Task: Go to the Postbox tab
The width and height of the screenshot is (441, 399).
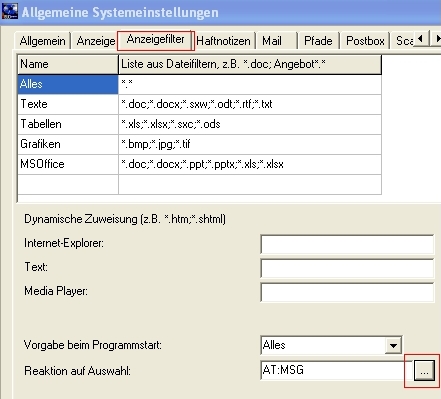Action: pyautogui.click(x=365, y=41)
